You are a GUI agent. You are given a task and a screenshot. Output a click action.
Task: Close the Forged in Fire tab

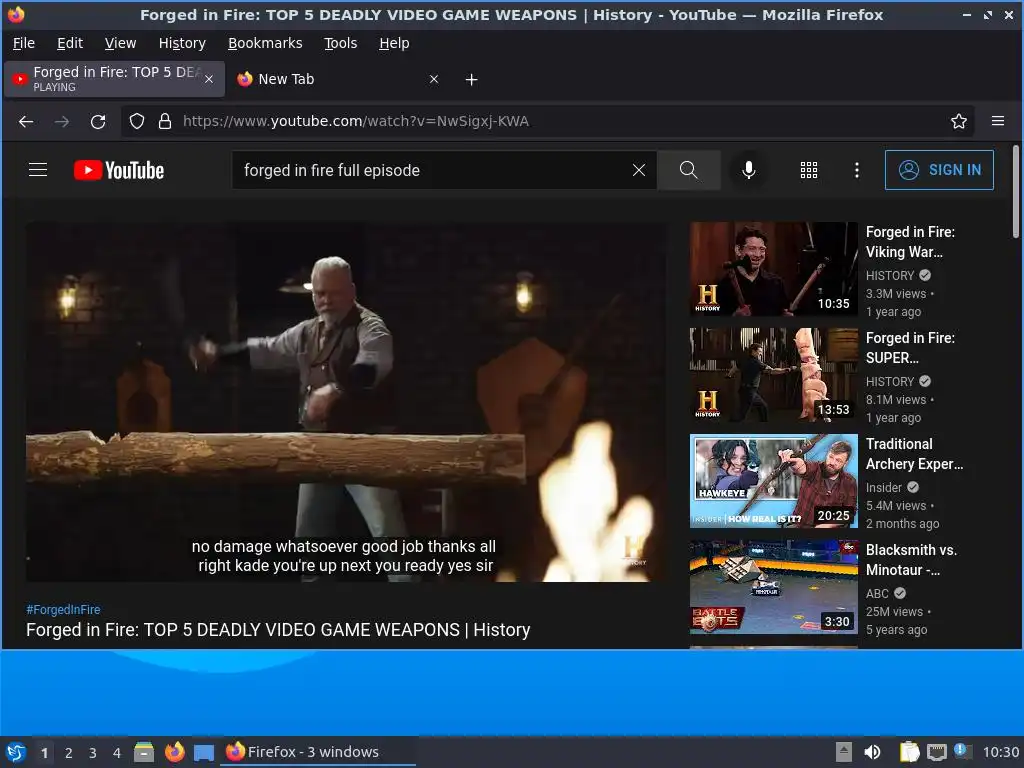coord(209,79)
